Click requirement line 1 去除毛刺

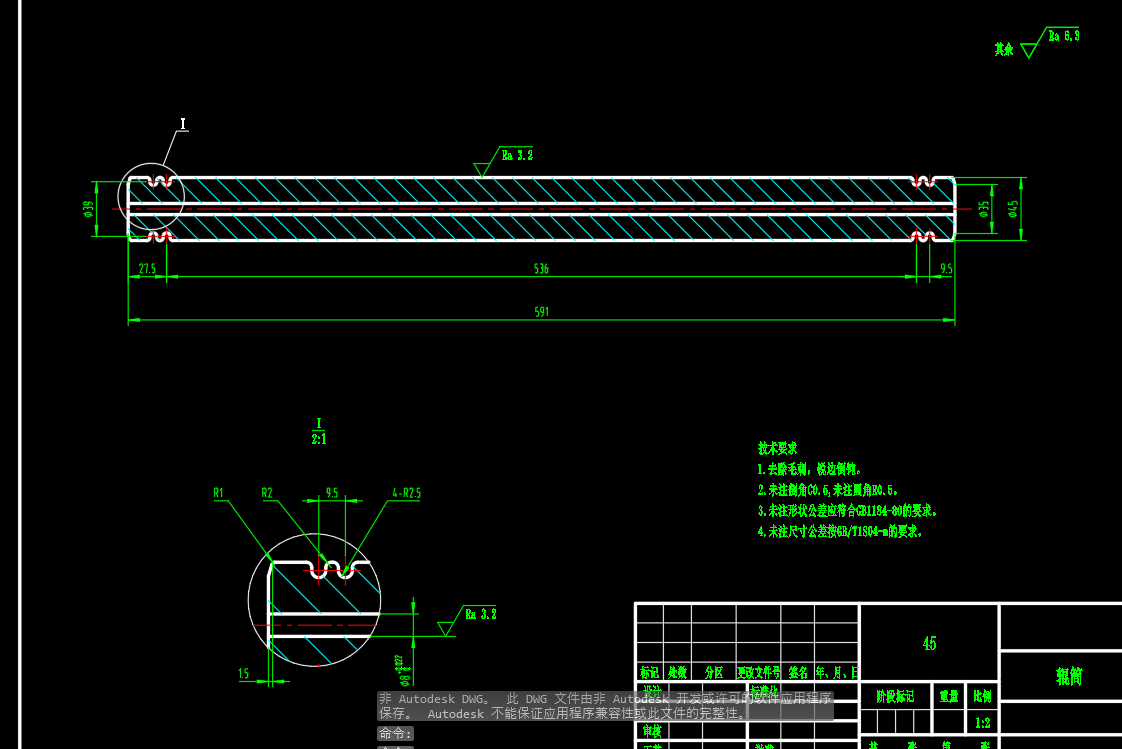click(809, 469)
